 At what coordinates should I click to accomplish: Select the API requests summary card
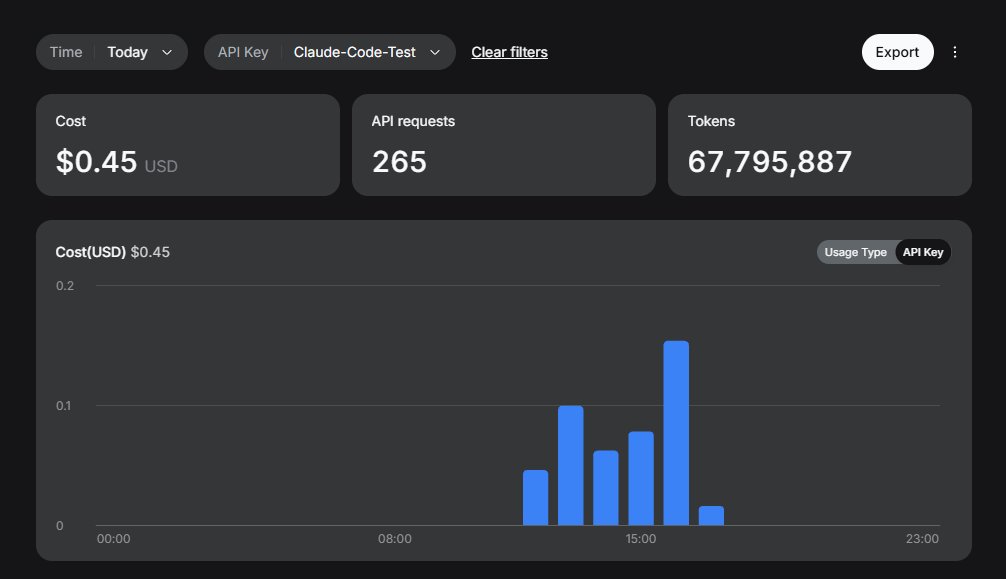pos(504,145)
